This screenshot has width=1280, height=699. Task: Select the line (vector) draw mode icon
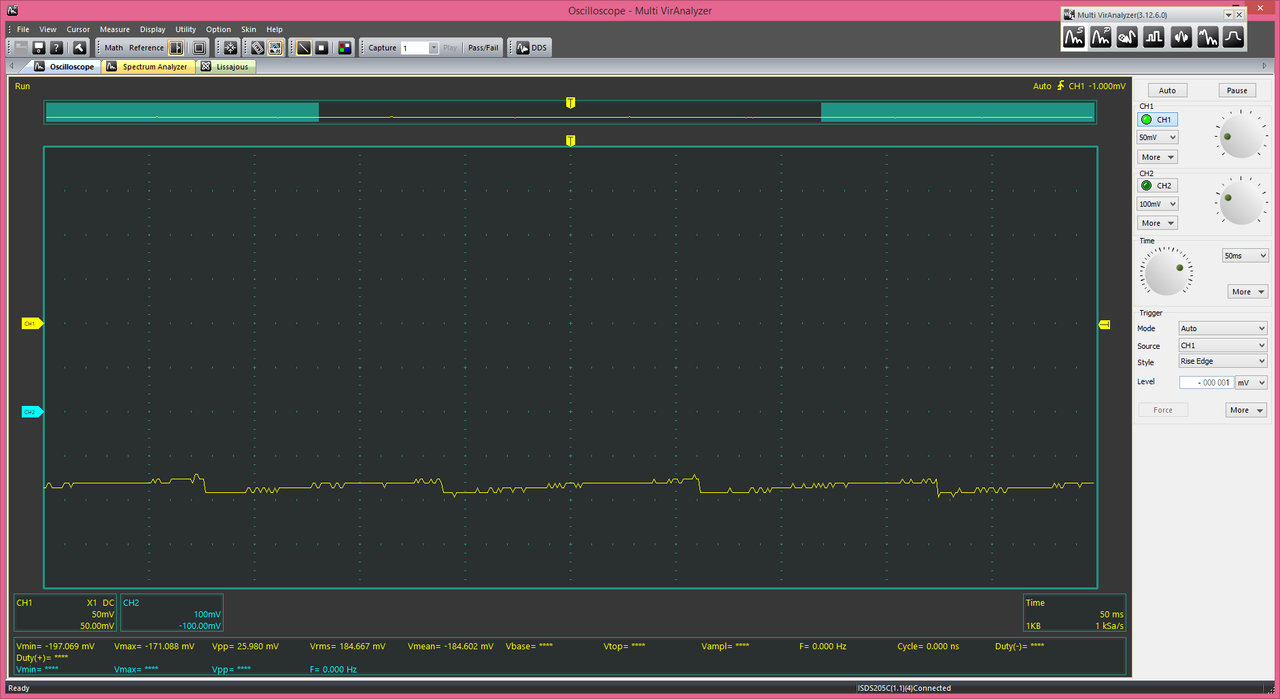click(x=303, y=47)
